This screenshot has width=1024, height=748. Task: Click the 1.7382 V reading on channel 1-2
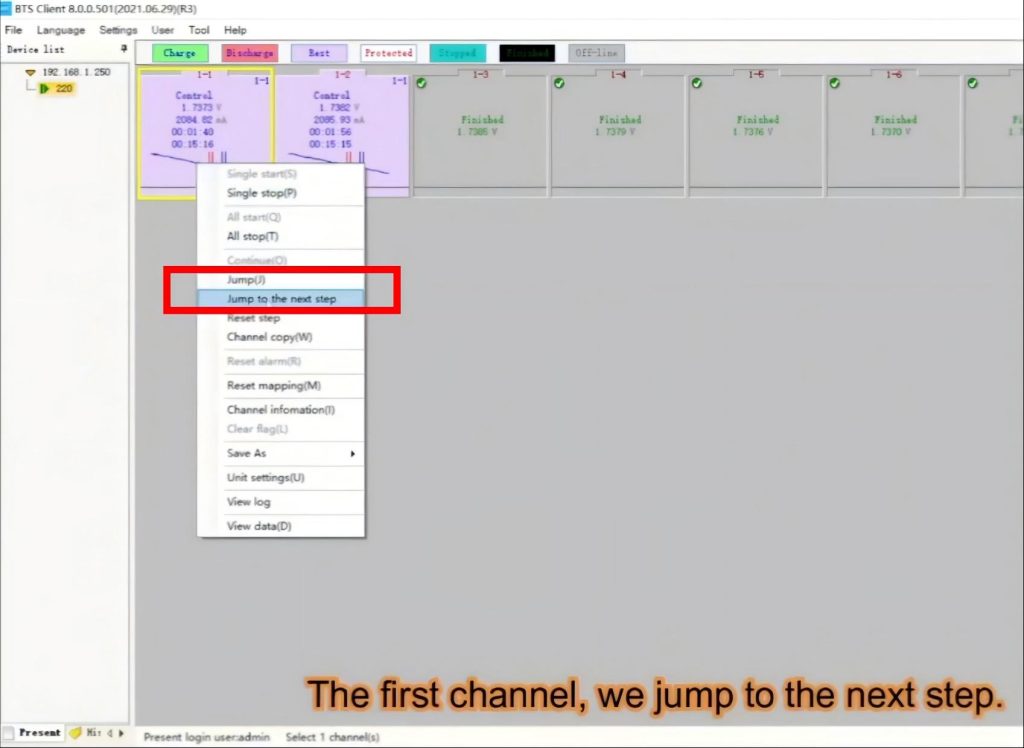coord(339,107)
